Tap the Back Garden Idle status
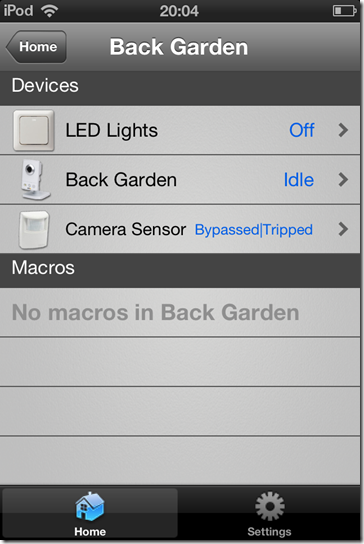Screen dimensions: 364x544 (x=299, y=180)
